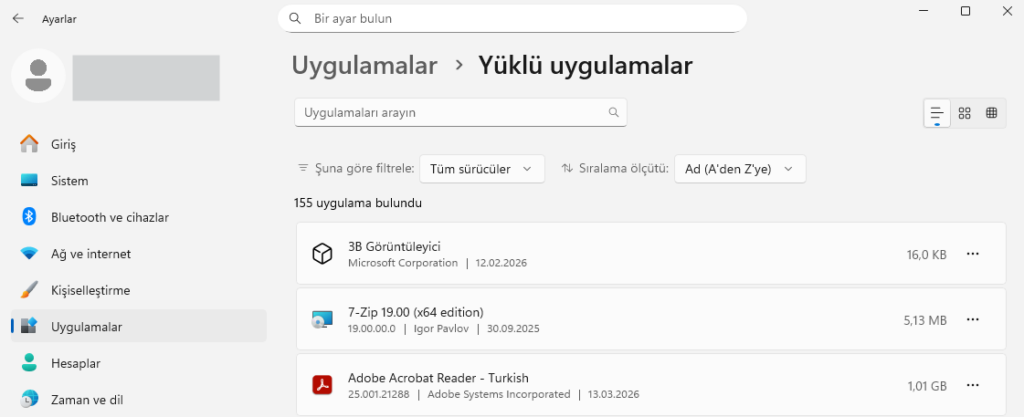The width and height of the screenshot is (1024, 417).
Task: Click the Bir ayar bulun search box
Action: point(512,18)
